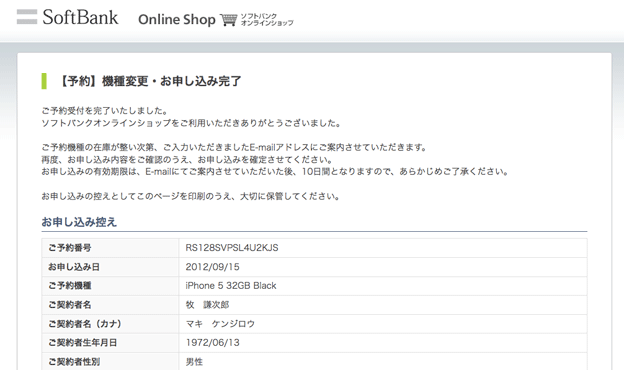
Task: Click the ご予約機種 row label
Action: [70, 286]
